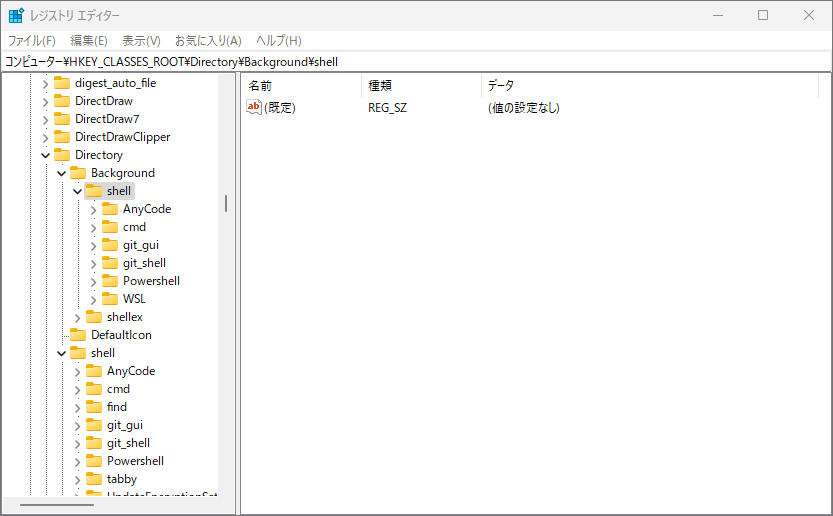Select the digest_auto_file key label
This screenshot has height=516, width=833.
116,83
